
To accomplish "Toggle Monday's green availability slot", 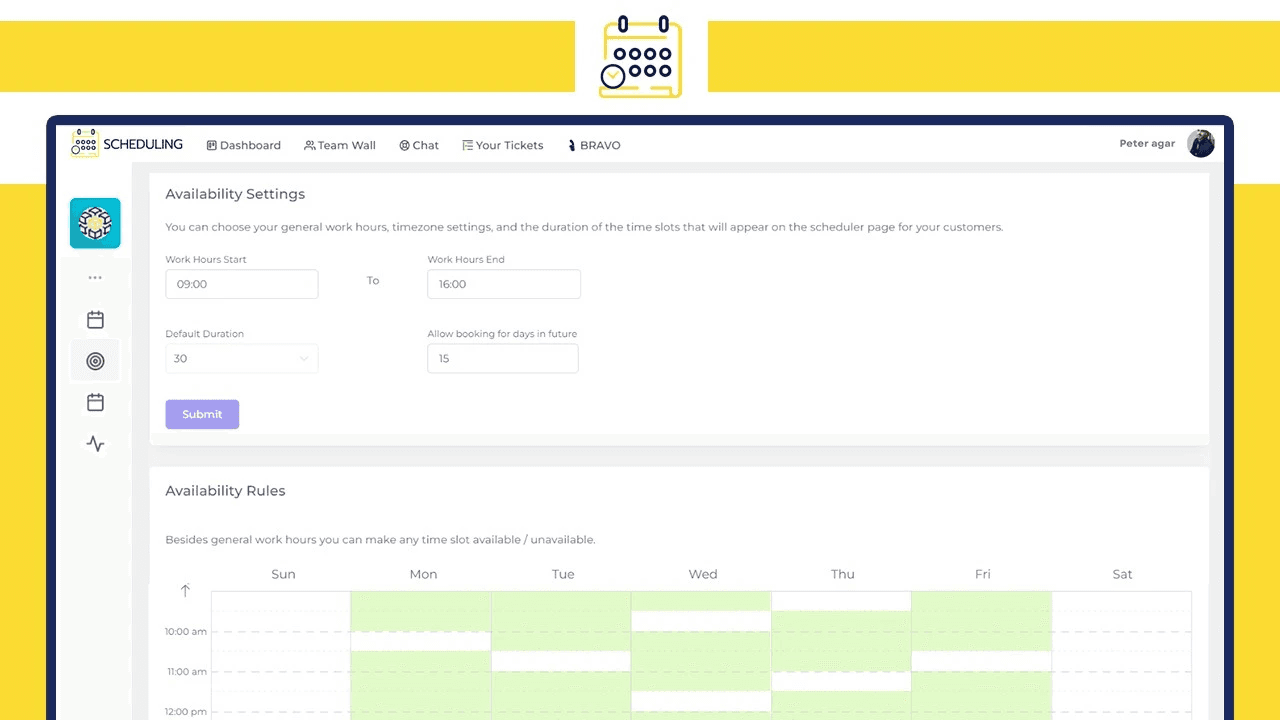I will 421,610.
